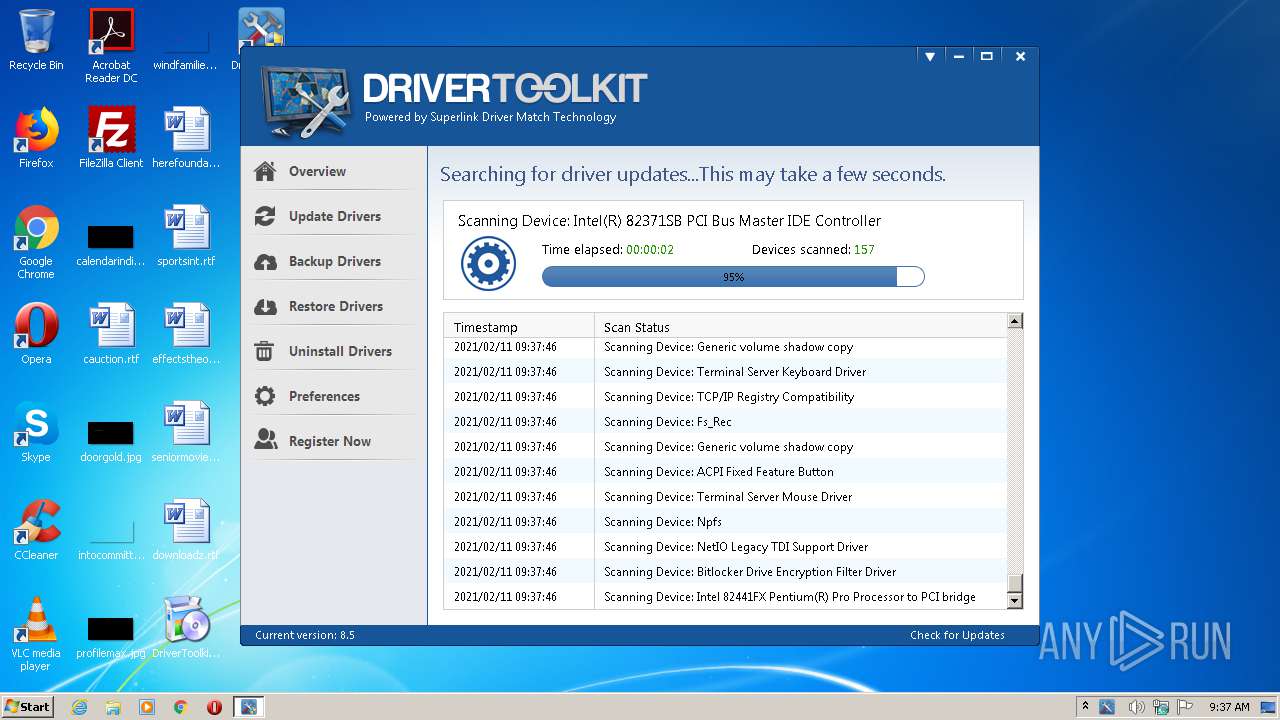The width and height of the screenshot is (1280, 720).
Task: Open Skype desktop shortcut
Action: (36, 432)
